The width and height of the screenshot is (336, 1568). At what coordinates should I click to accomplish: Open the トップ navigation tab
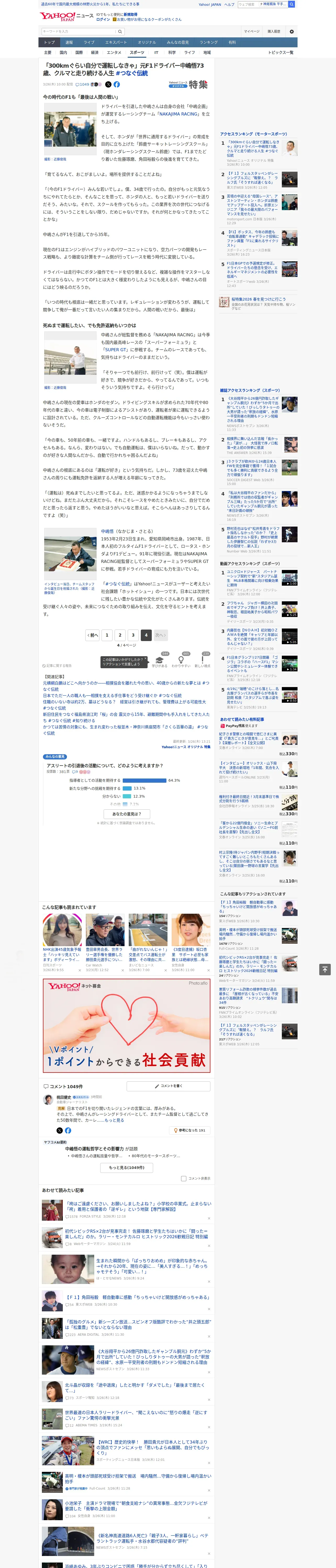pyautogui.click(x=49, y=43)
